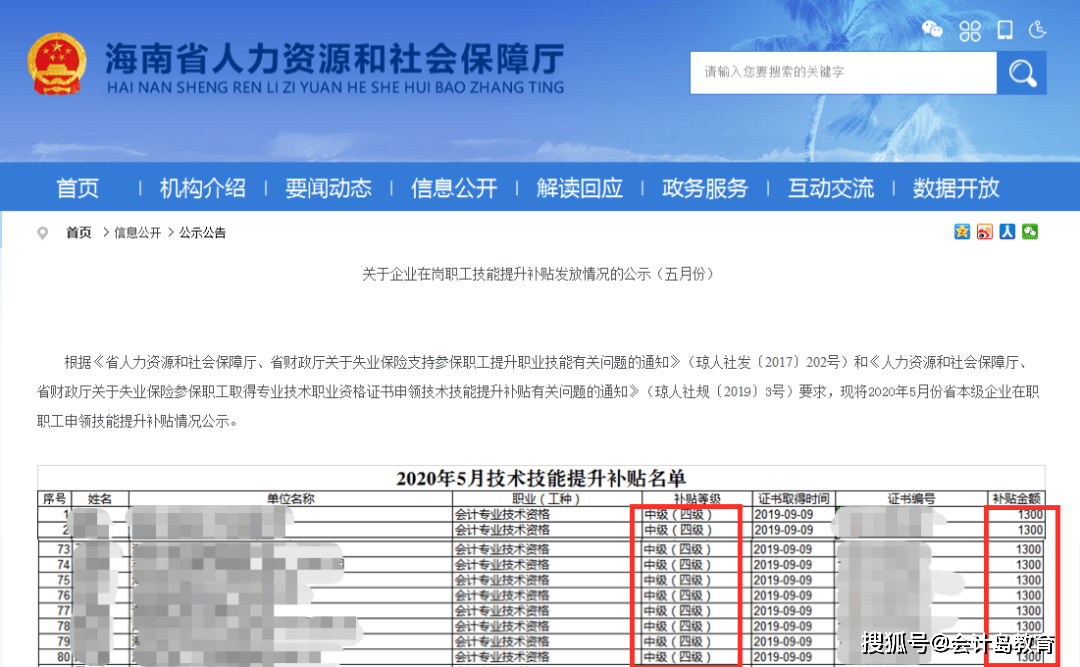Share to Renren blue icon

(1007, 232)
